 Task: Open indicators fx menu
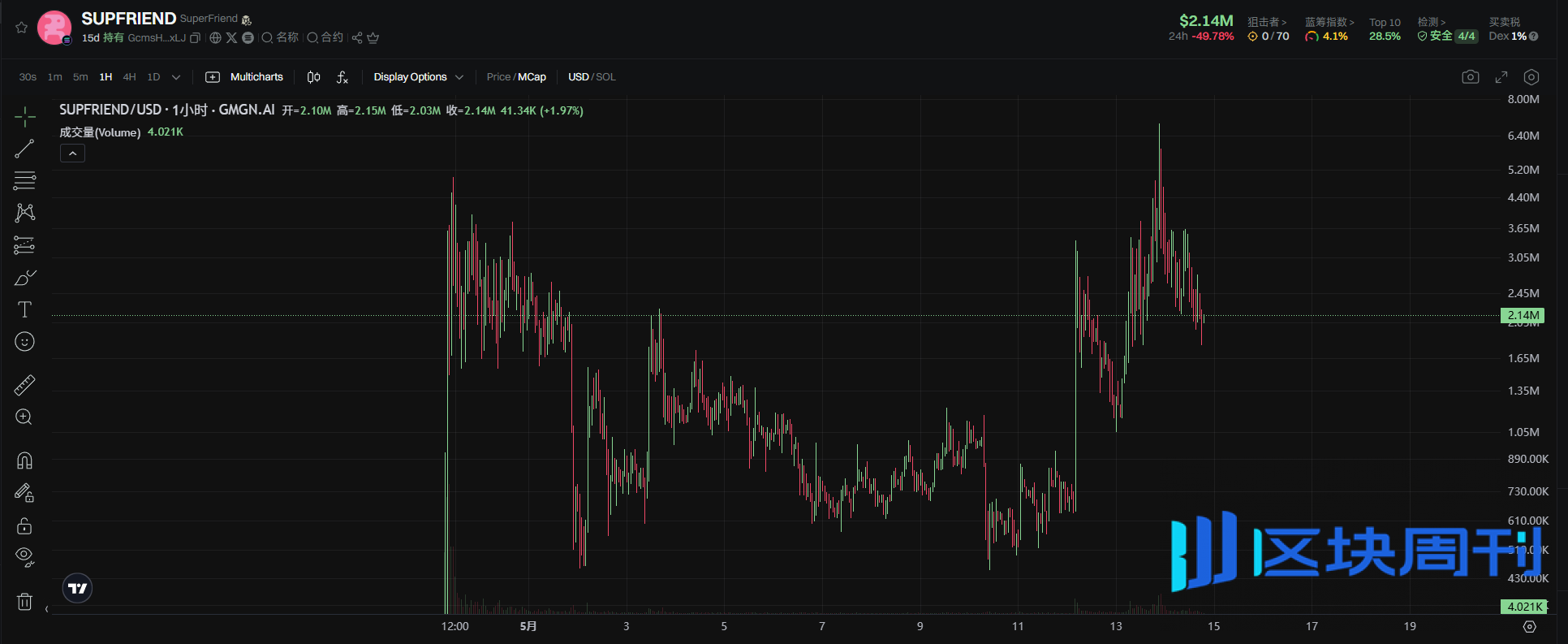click(342, 77)
